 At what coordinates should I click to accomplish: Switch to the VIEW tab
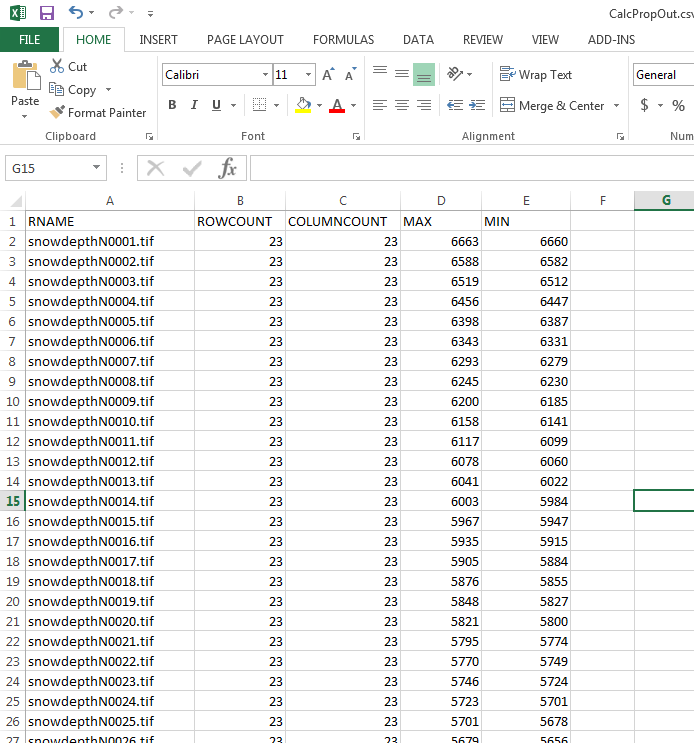pyautogui.click(x=545, y=40)
